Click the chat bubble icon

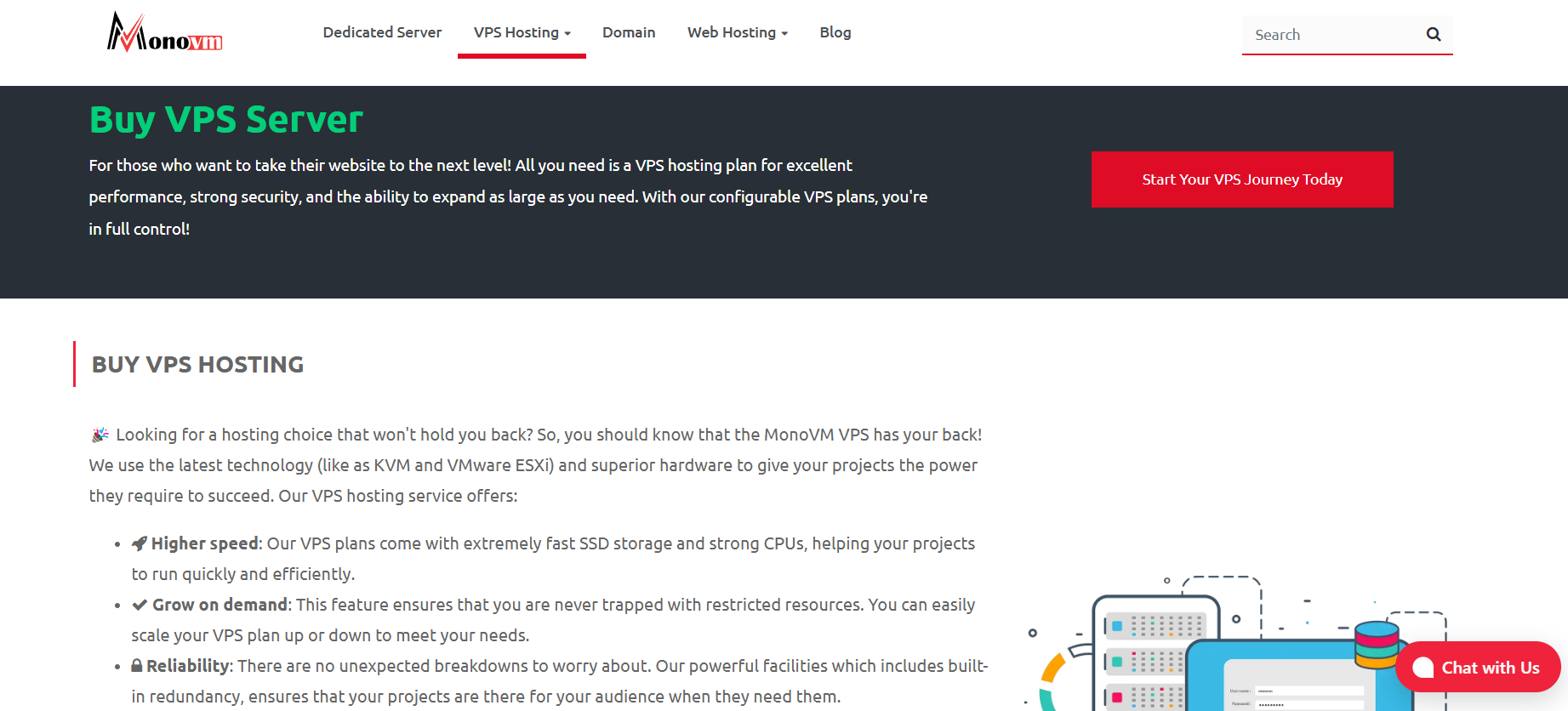click(x=1423, y=668)
